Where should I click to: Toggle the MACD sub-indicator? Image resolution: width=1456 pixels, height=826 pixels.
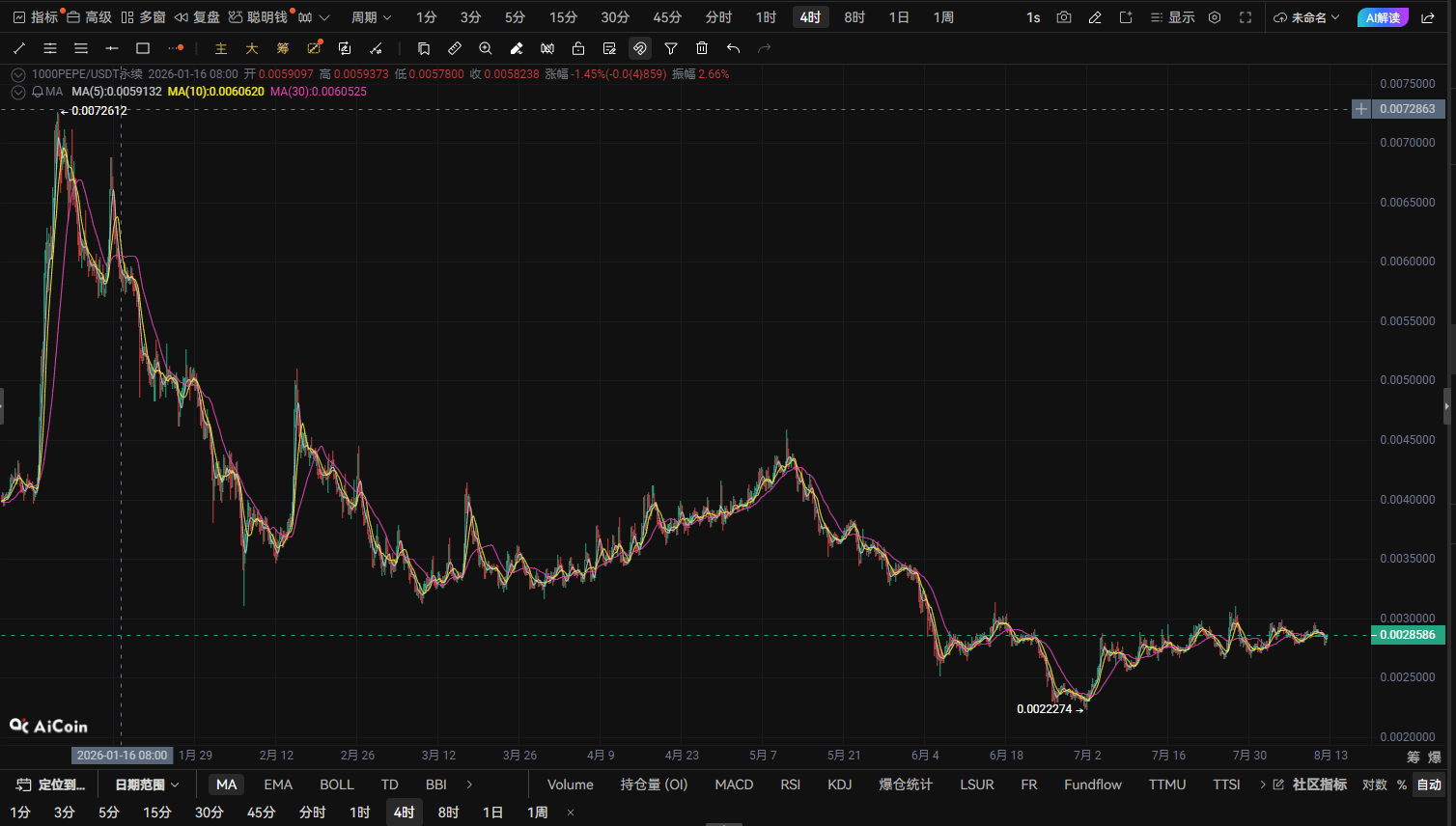pos(734,785)
